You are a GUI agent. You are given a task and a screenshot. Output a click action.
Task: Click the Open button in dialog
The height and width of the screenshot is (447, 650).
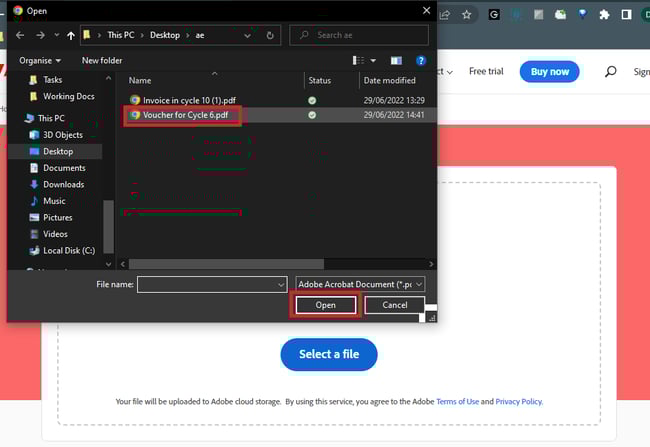(x=325, y=305)
